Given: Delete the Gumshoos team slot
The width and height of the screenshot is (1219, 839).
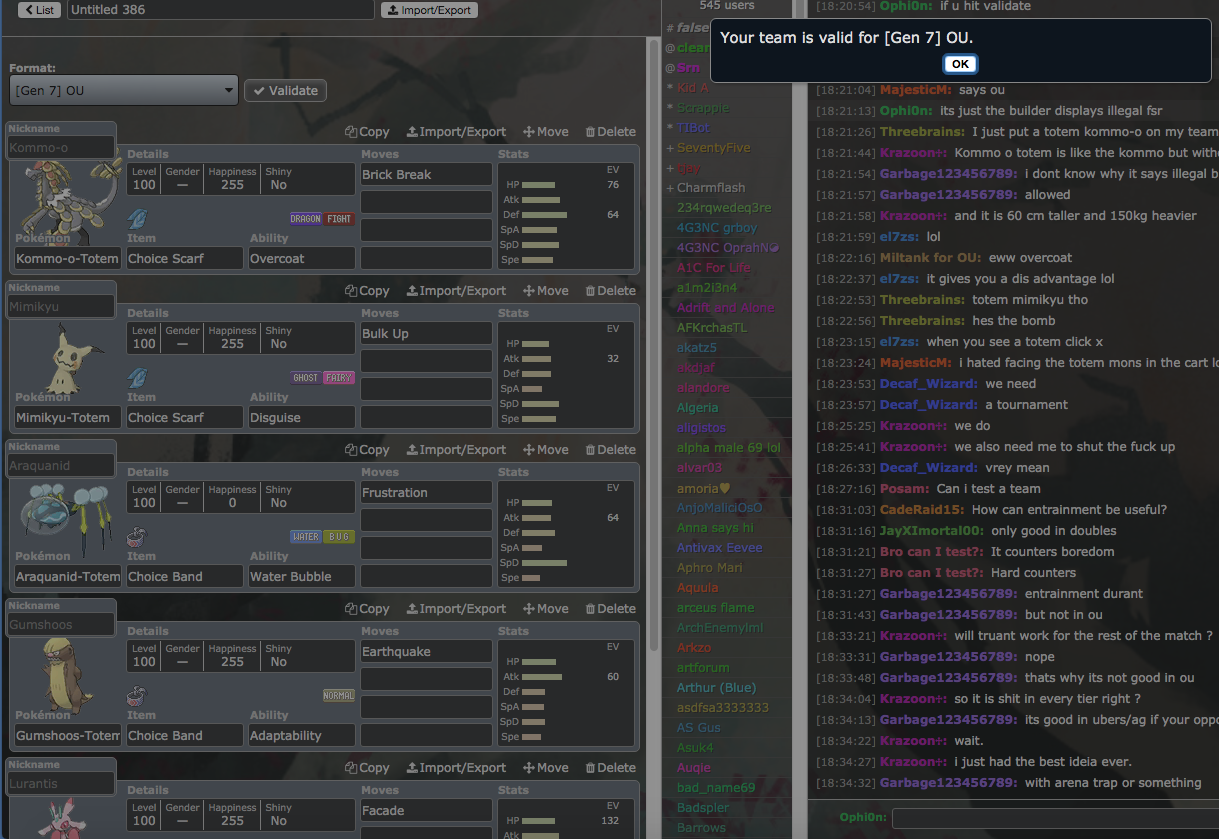Looking at the screenshot, I should pos(610,609).
